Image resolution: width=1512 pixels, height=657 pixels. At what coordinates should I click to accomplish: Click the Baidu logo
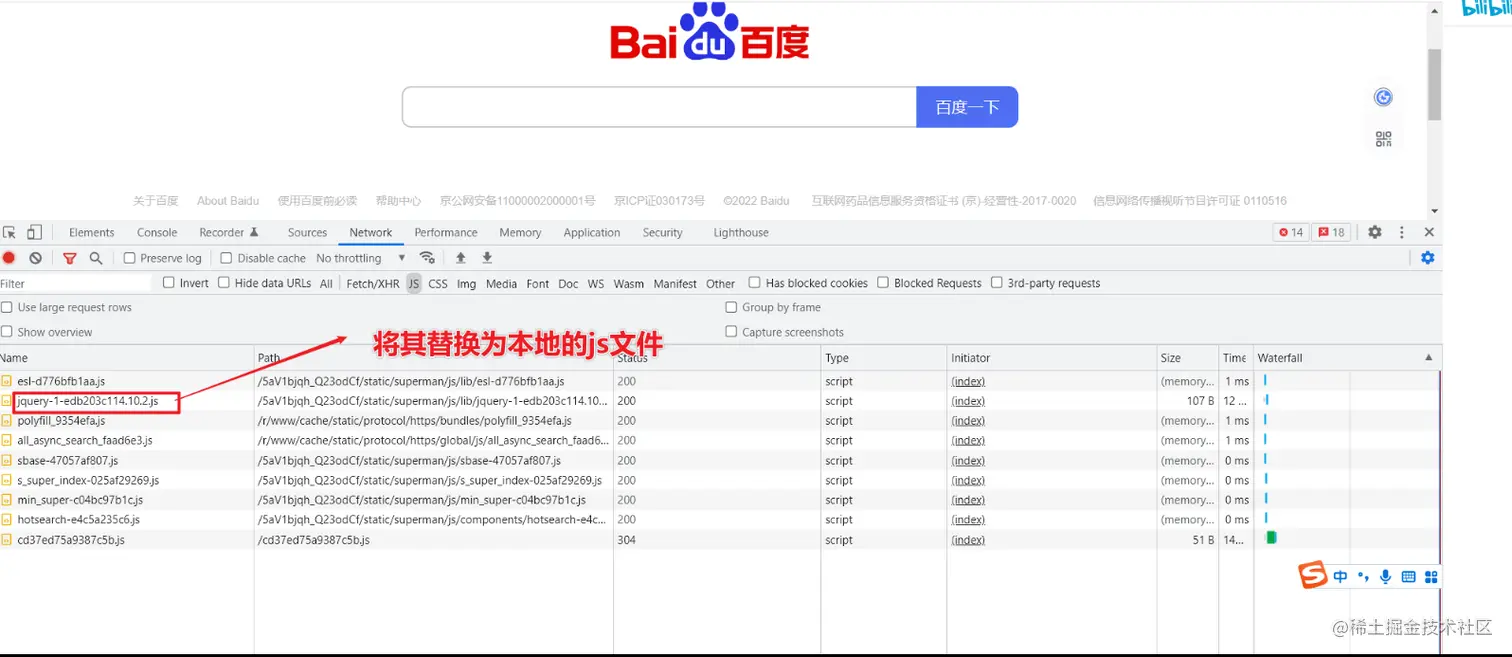click(709, 33)
